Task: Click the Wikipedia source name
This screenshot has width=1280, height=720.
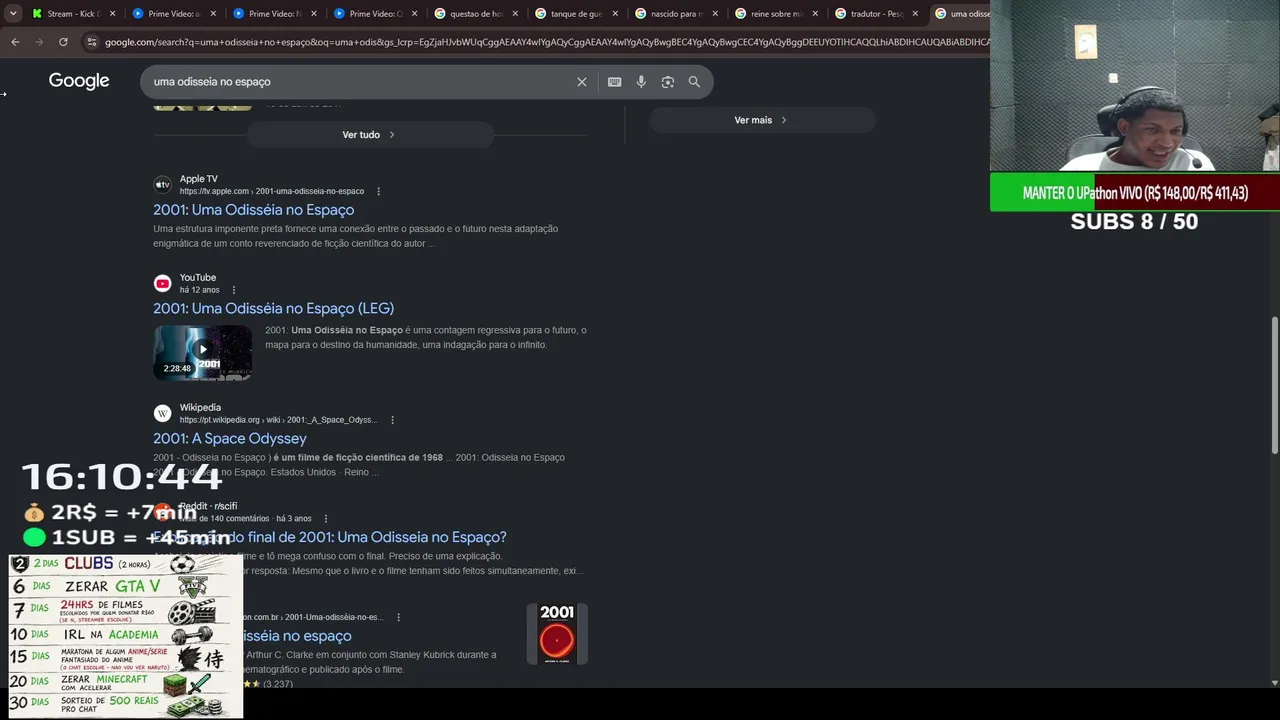Action: click(200, 408)
